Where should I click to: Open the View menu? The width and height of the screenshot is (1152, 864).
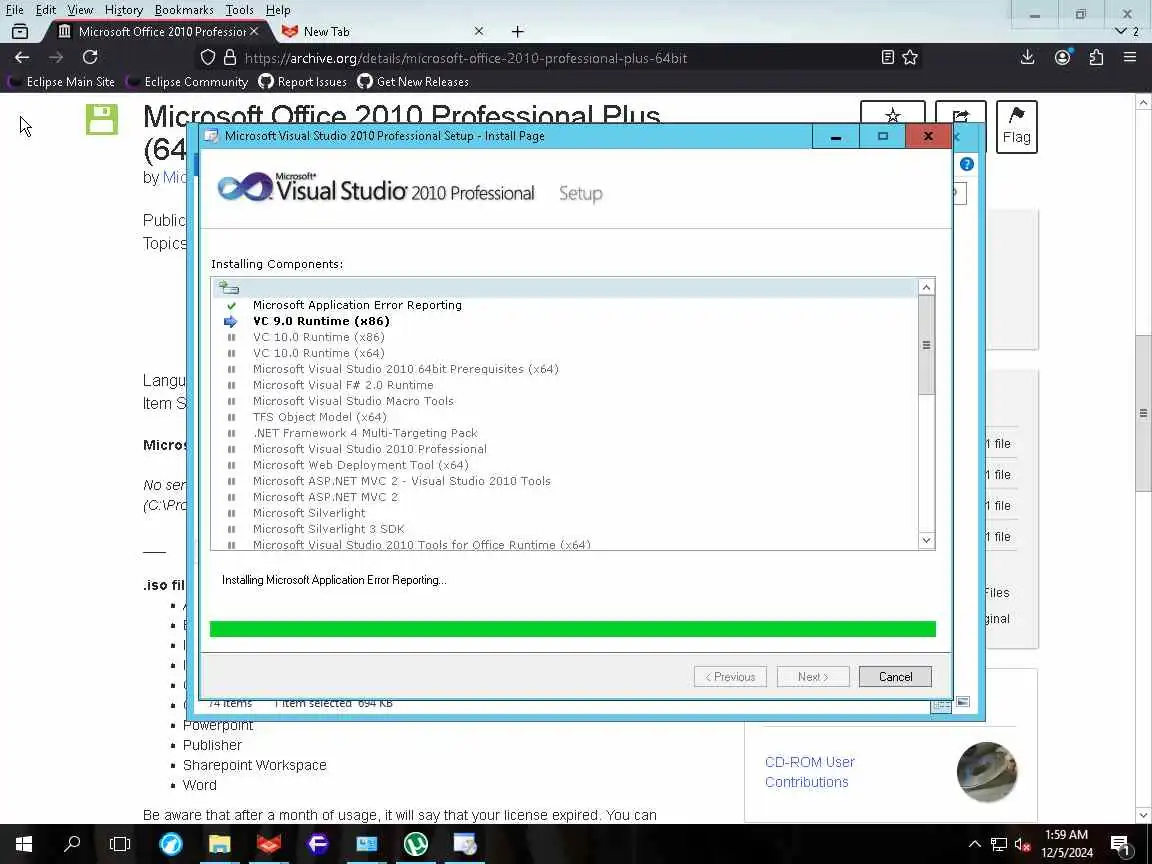(x=80, y=10)
